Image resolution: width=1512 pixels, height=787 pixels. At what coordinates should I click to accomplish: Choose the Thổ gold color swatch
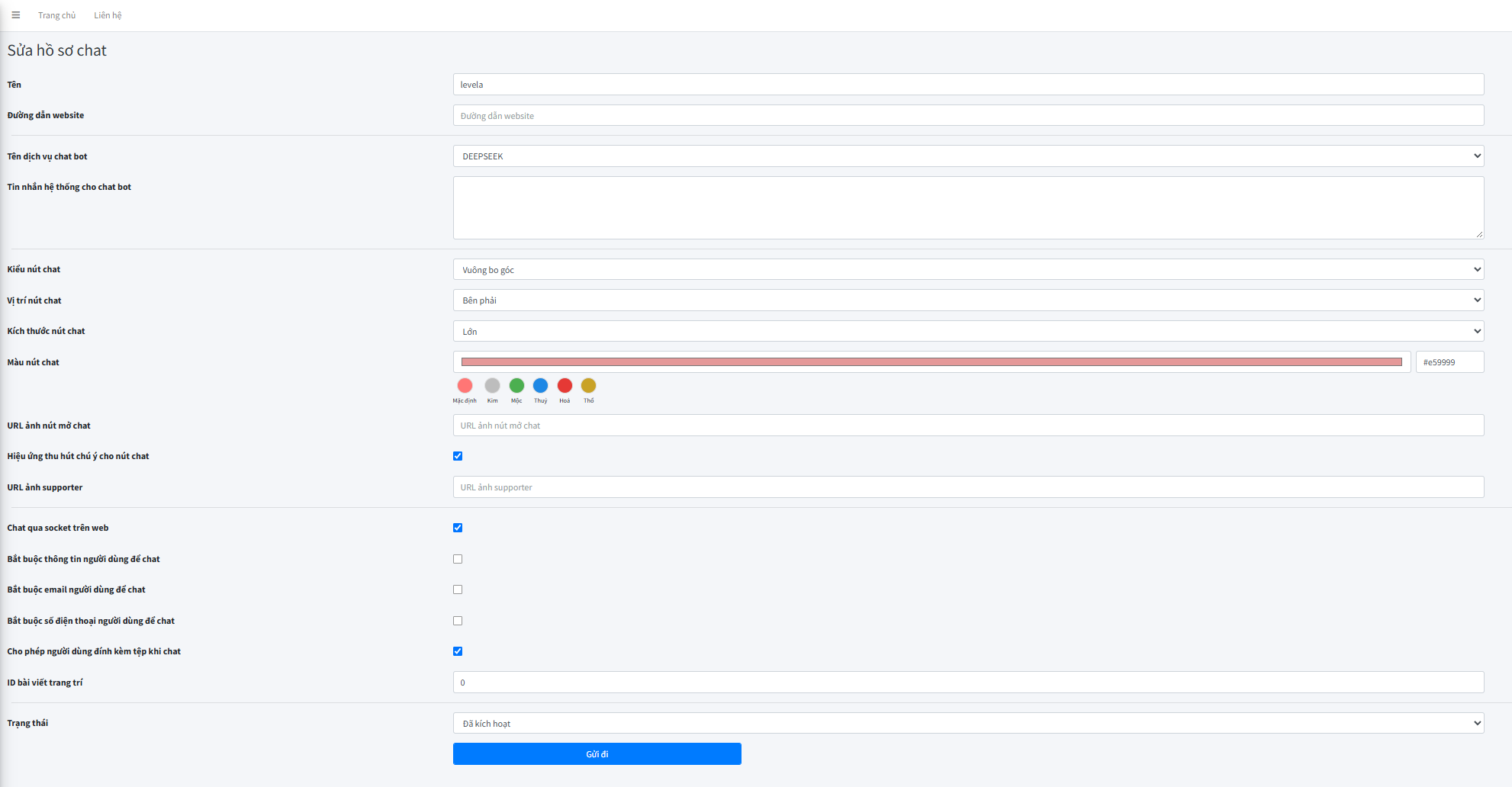click(x=588, y=386)
